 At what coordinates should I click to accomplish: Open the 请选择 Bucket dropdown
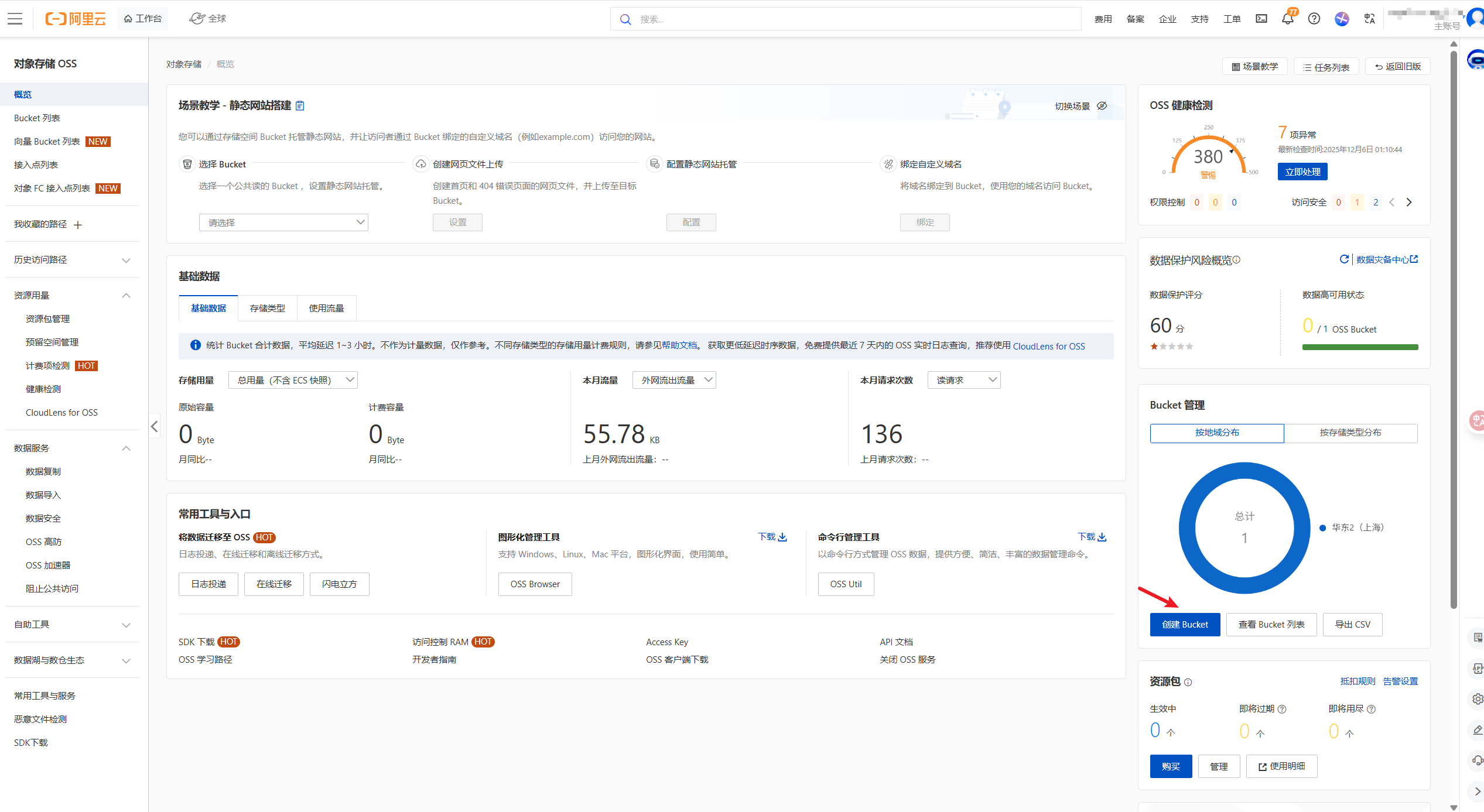[x=283, y=222]
